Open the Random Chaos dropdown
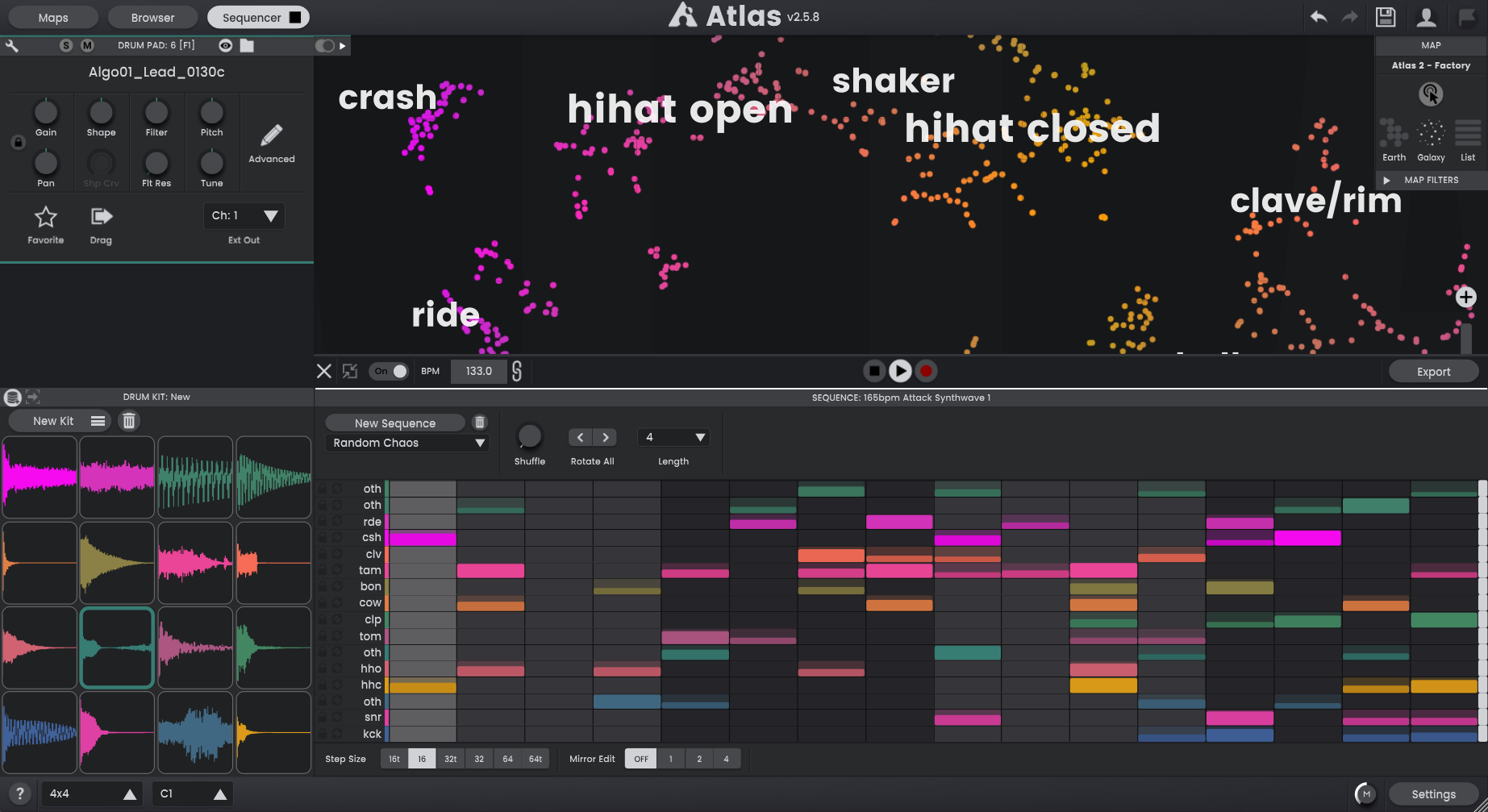This screenshot has height=812, width=1488. click(x=407, y=443)
